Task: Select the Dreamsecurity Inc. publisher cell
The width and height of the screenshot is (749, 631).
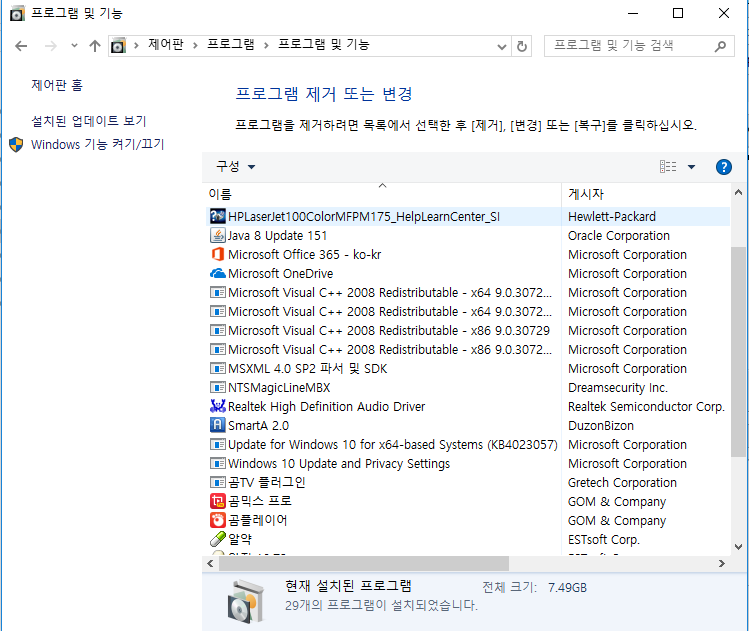Action: pos(618,387)
